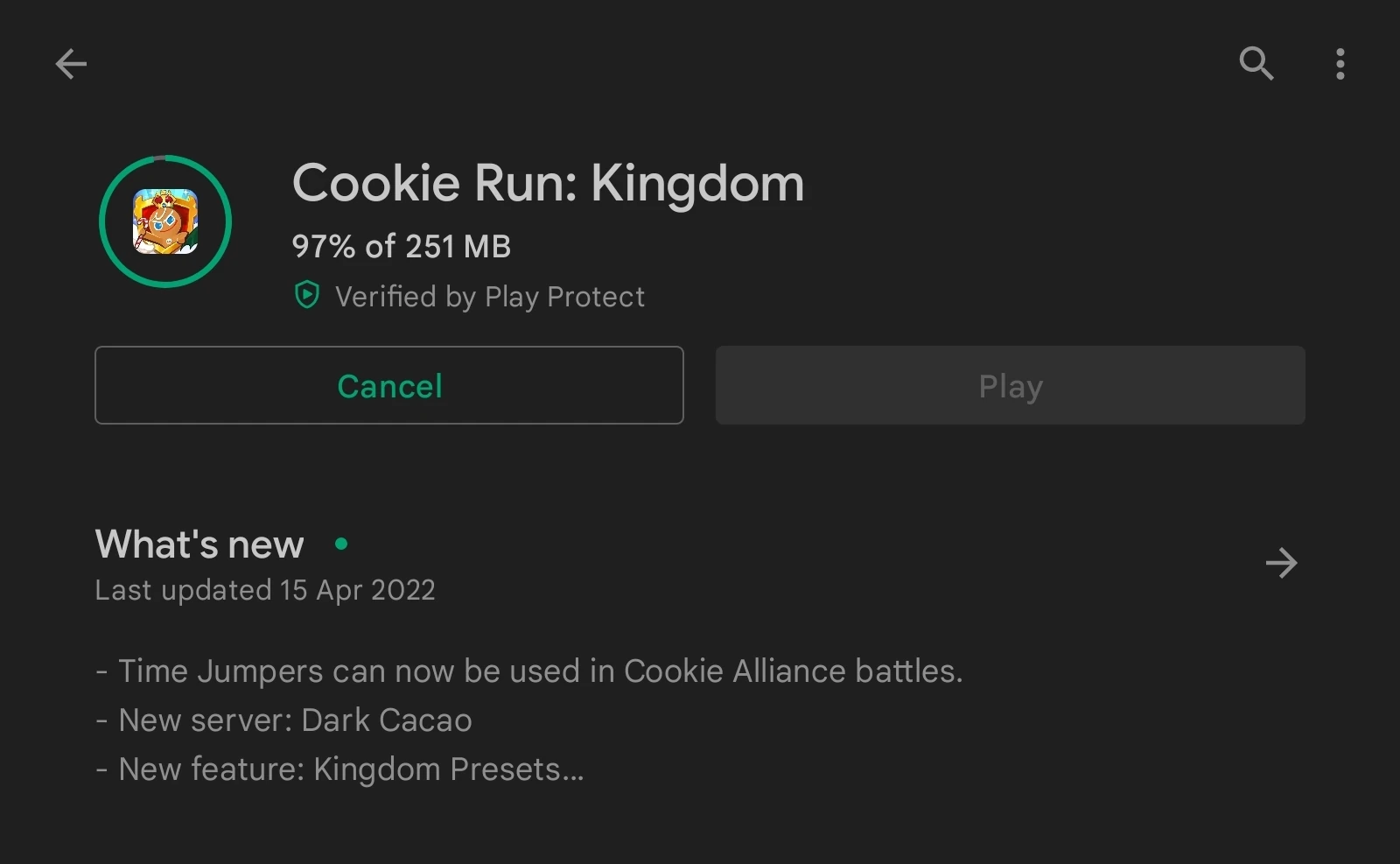Tap the 97% download percentage text
Screen dimensions: 1400x864
click(x=324, y=247)
